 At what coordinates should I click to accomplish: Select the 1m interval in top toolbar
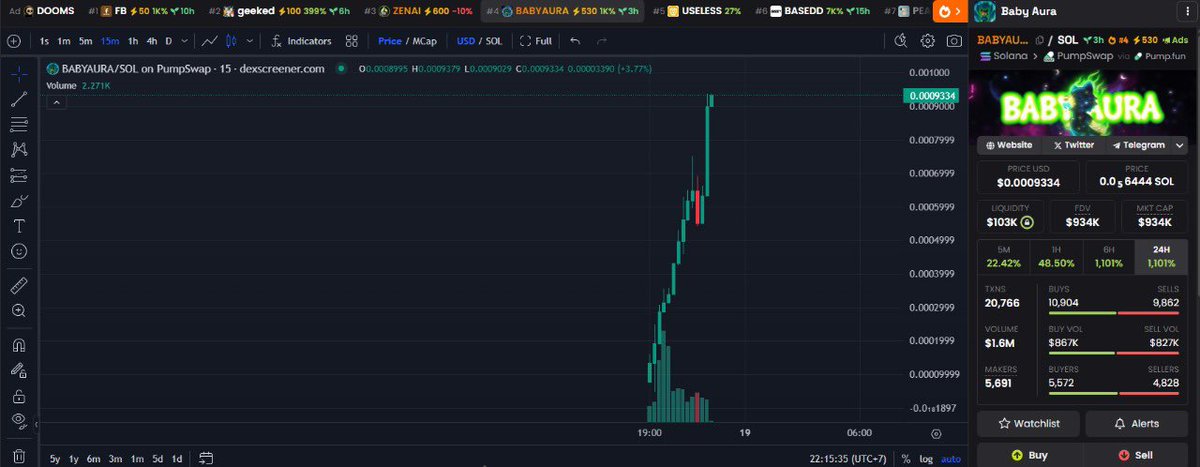[x=64, y=41]
